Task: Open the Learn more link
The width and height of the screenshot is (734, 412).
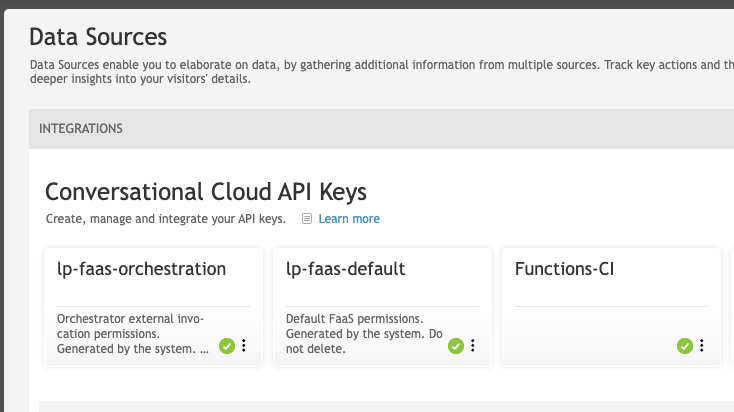Action: pyautogui.click(x=349, y=219)
